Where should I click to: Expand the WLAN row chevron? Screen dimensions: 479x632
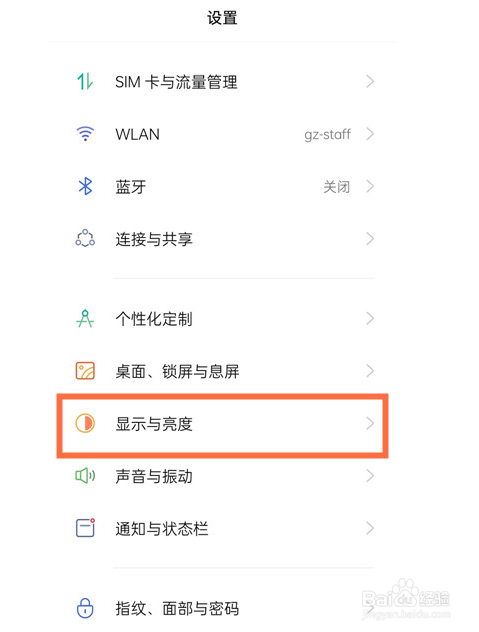[370, 134]
